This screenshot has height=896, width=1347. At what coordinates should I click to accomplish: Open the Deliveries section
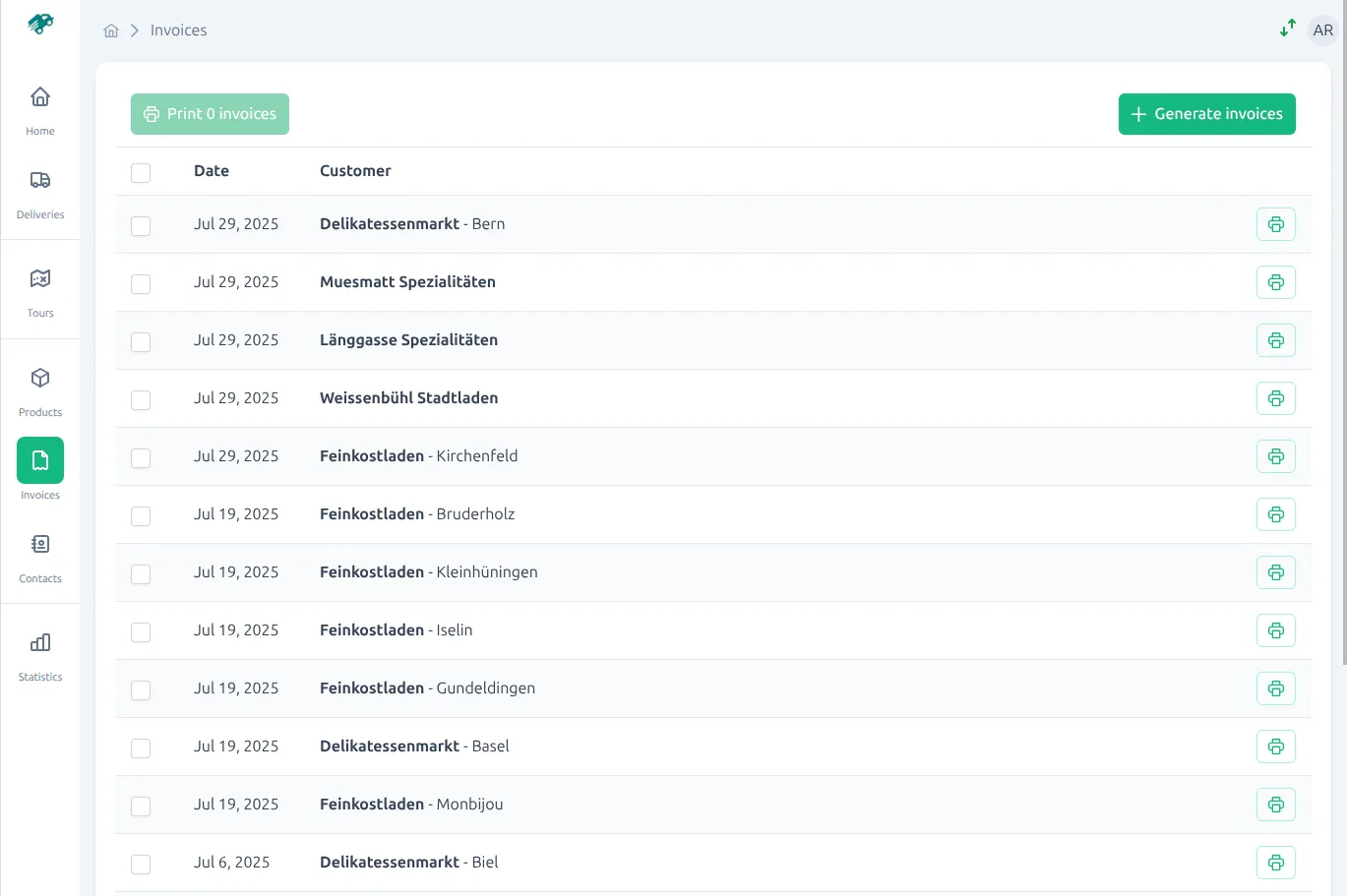tap(39, 193)
